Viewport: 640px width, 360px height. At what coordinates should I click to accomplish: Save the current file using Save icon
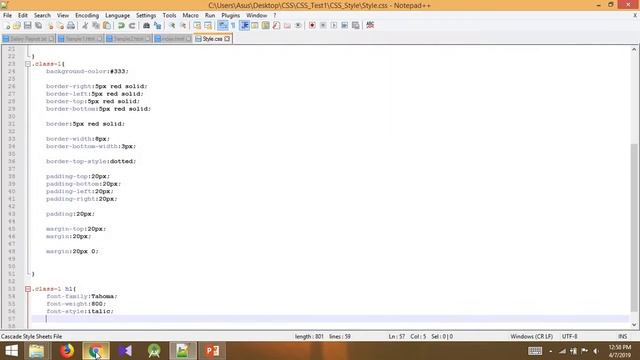[x=27, y=25]
